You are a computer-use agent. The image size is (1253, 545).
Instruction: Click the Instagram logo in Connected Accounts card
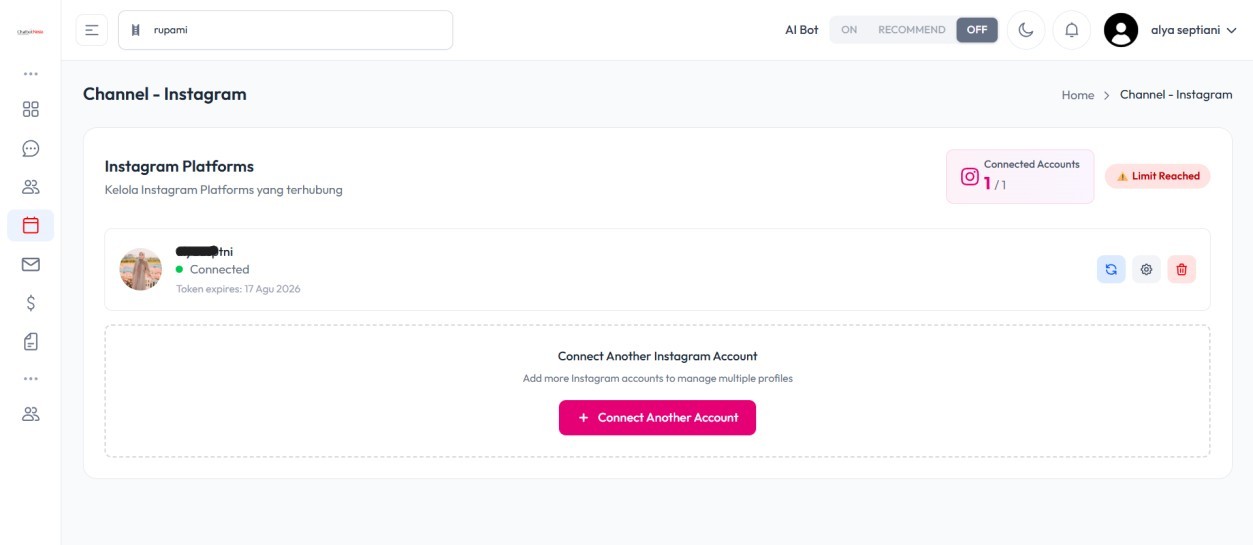pyautogui.click(x=969, y=177)
